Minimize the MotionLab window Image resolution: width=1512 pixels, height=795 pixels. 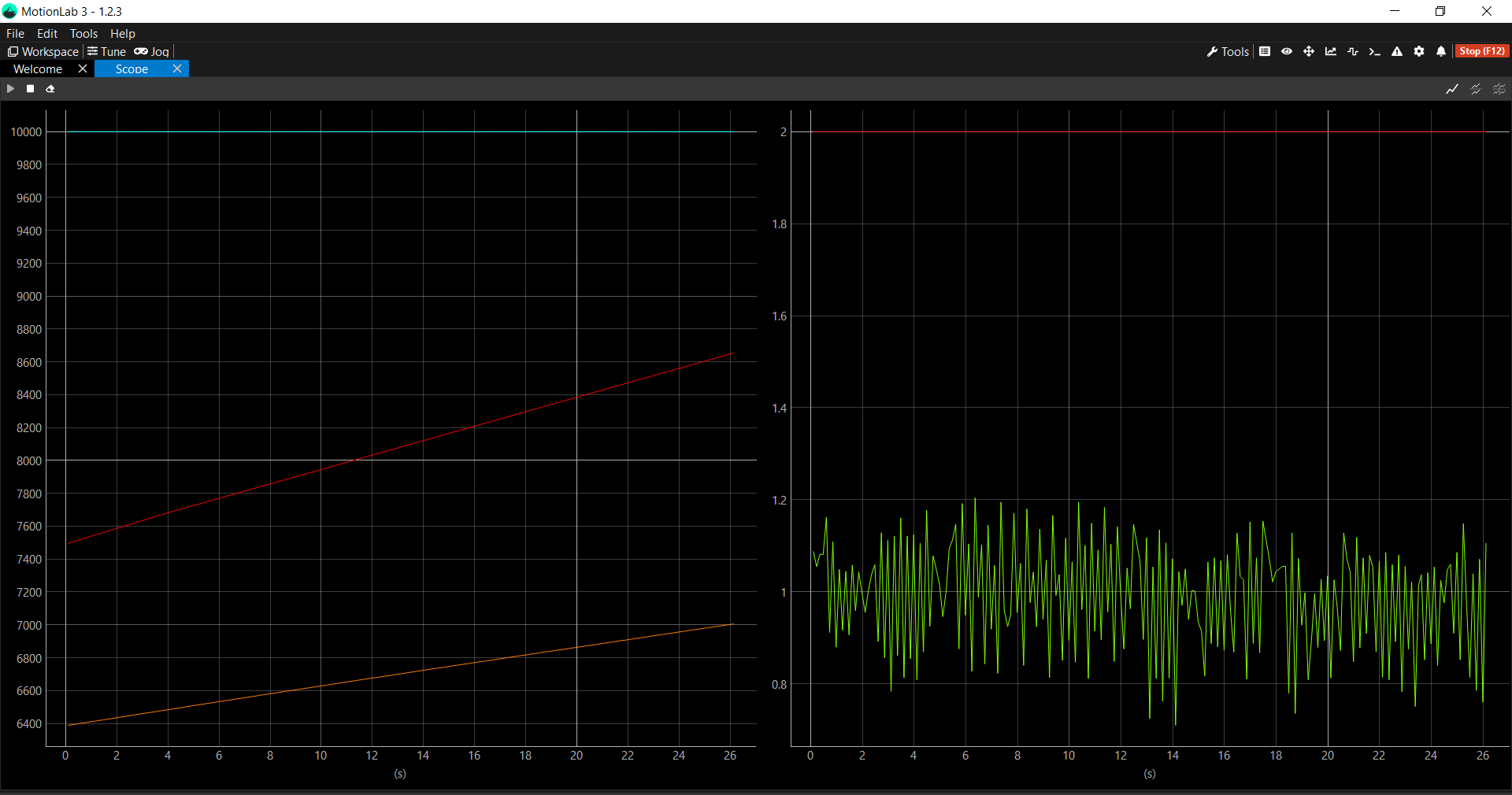(1395, 11)
